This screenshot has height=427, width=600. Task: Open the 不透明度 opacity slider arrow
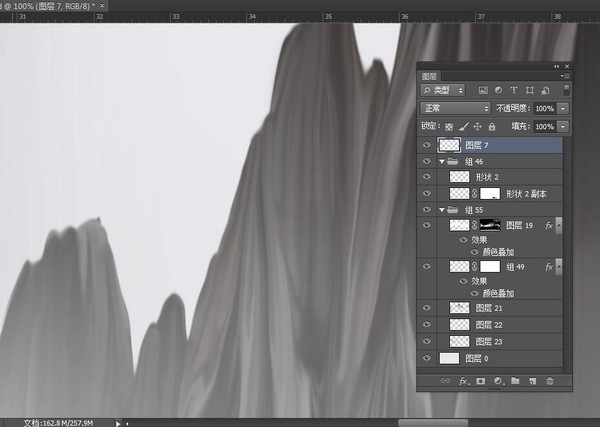click(563, 108)
